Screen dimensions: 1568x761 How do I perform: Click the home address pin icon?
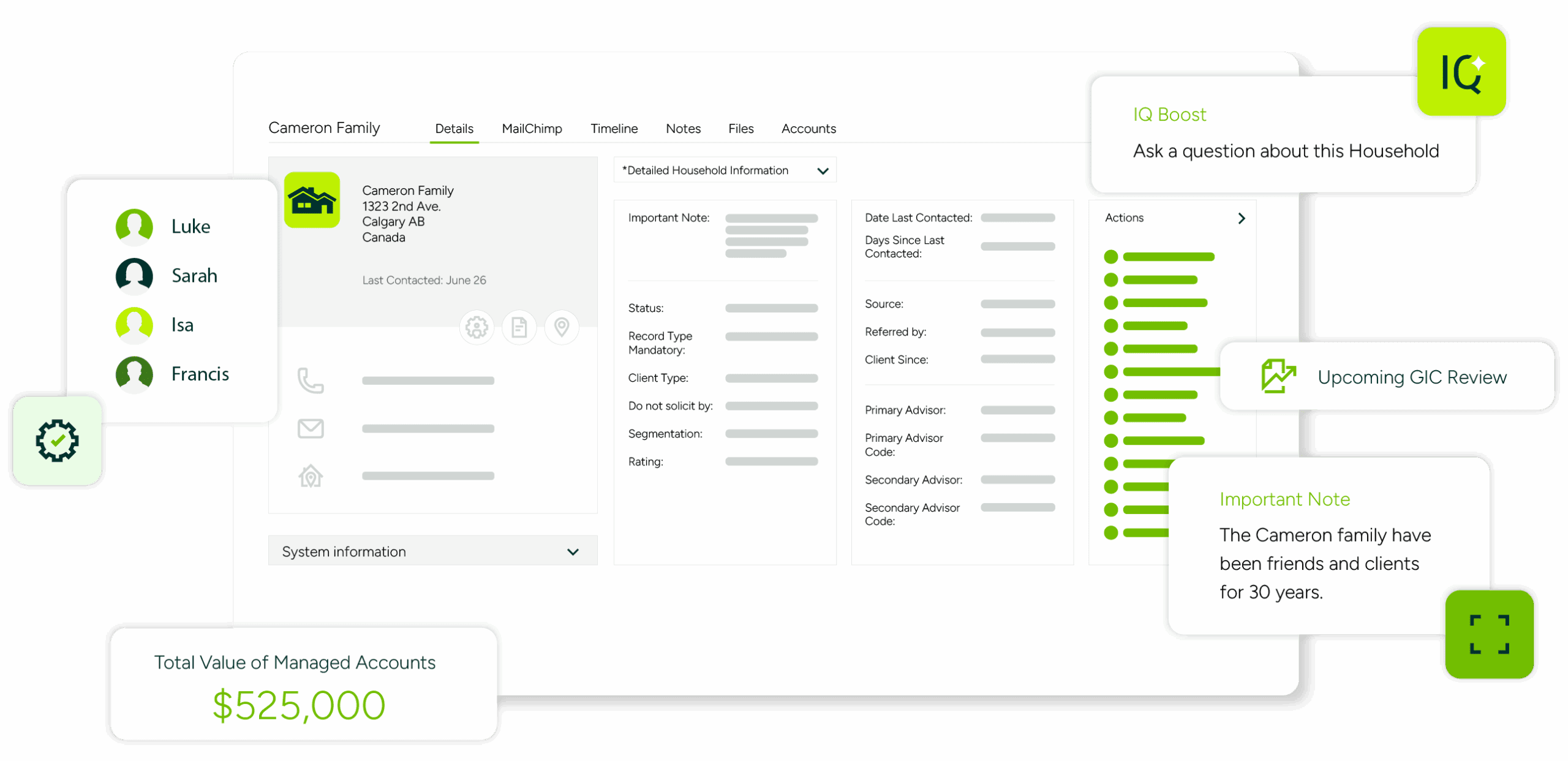(x=311, y=476)
